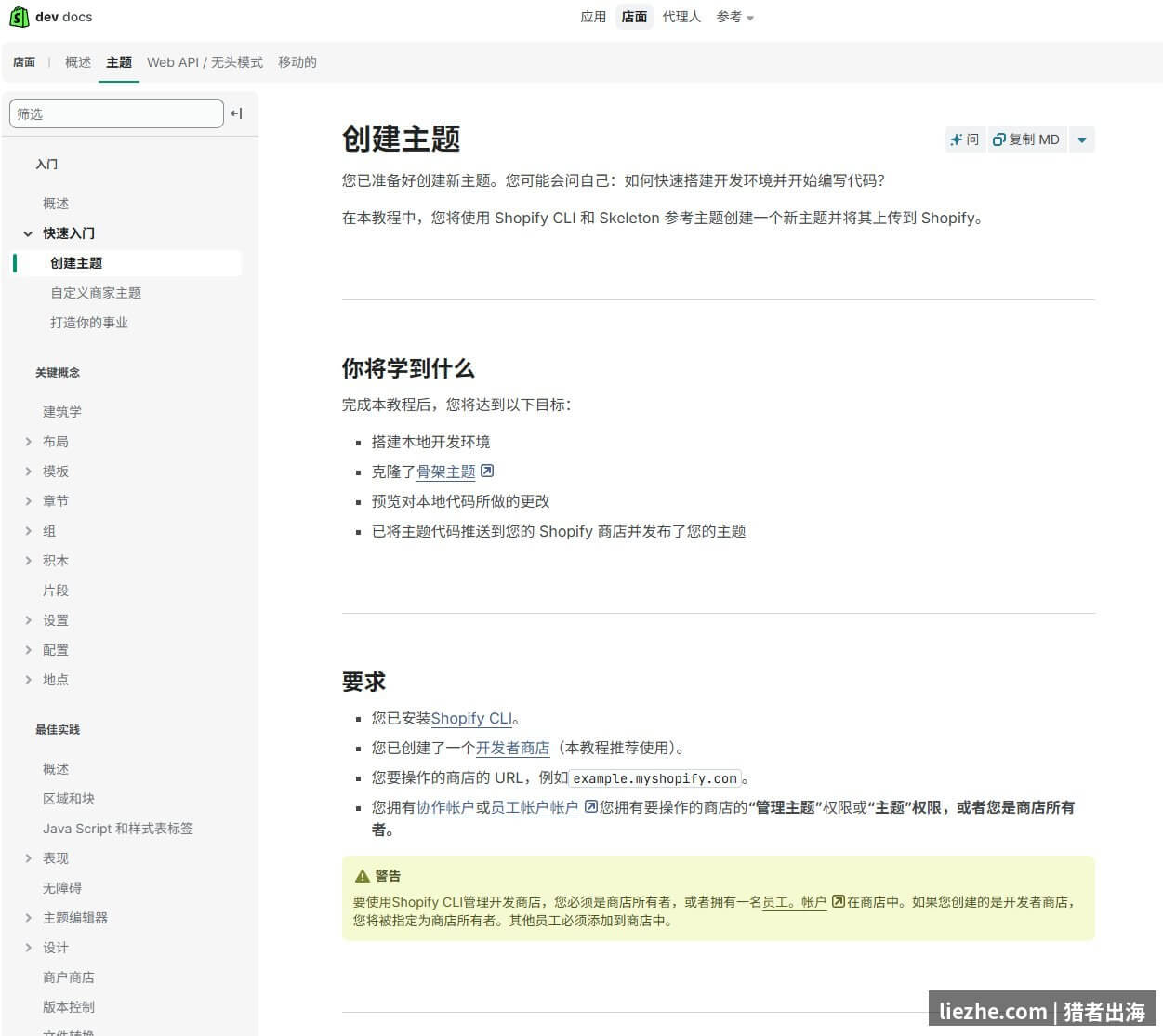Open the 开发者商店 link
This screenshot has width=1163, height=1036.
(513, 748)
